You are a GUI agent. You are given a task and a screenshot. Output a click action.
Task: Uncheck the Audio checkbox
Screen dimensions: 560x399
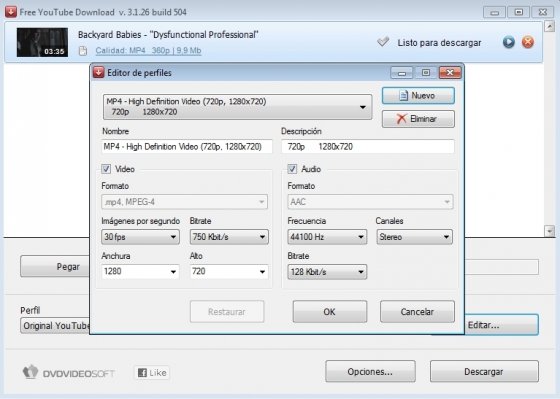click(292, 169)
